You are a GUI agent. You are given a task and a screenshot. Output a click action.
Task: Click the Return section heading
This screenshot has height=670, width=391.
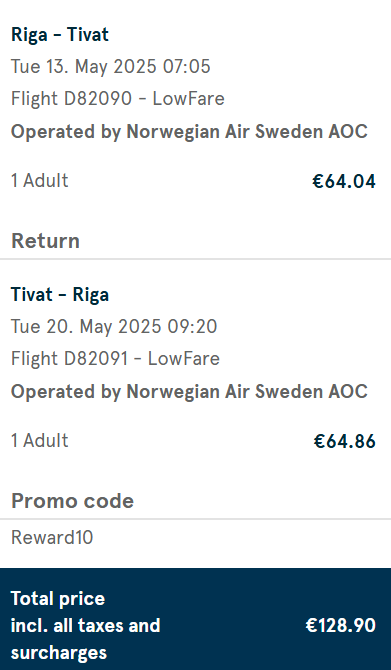(45, 241)
